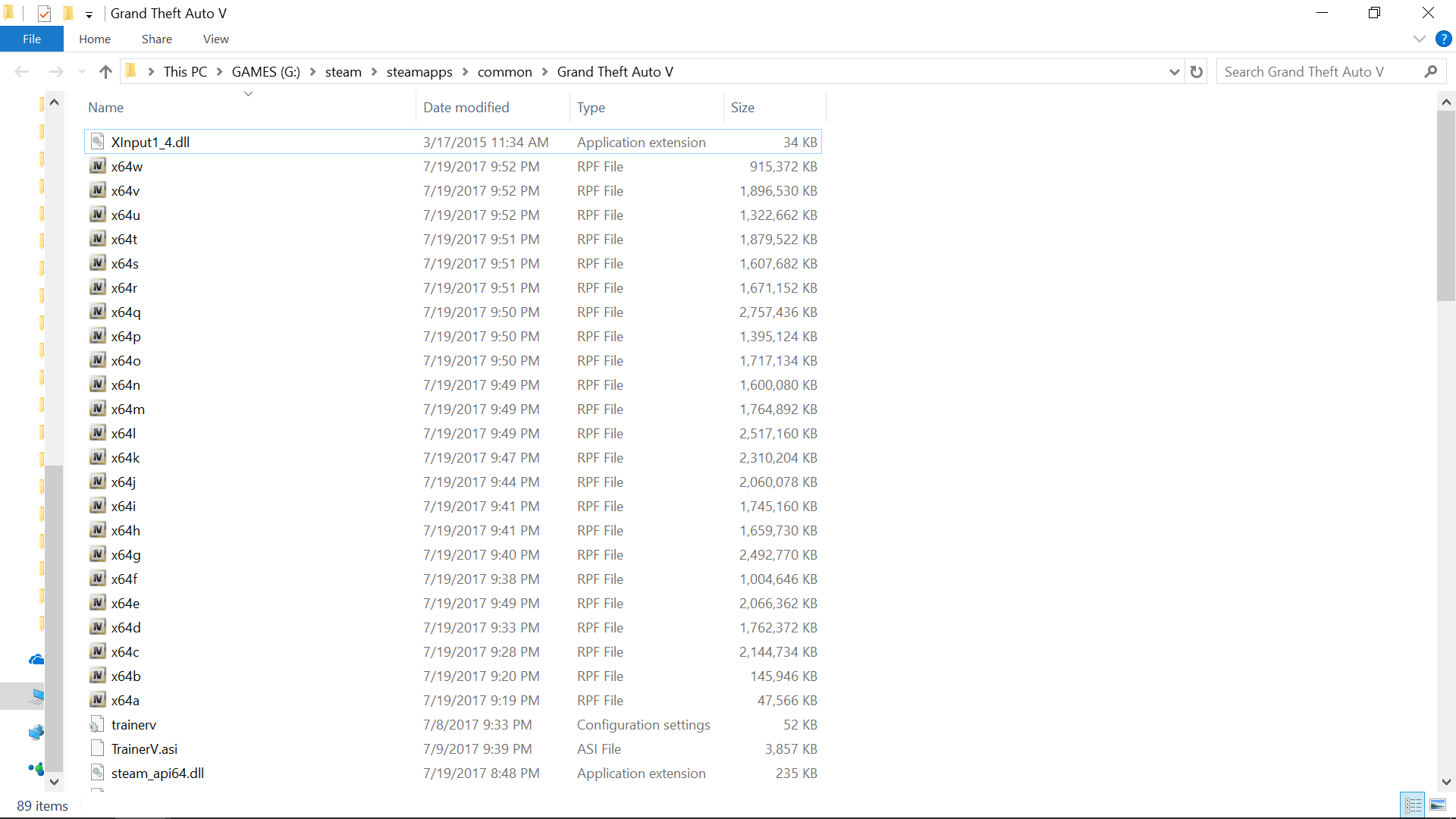Open Customize Quick Access Toolbar dropdown
Image resolution: width=1456 pixels, height=819 pixels.
(89, 14)
